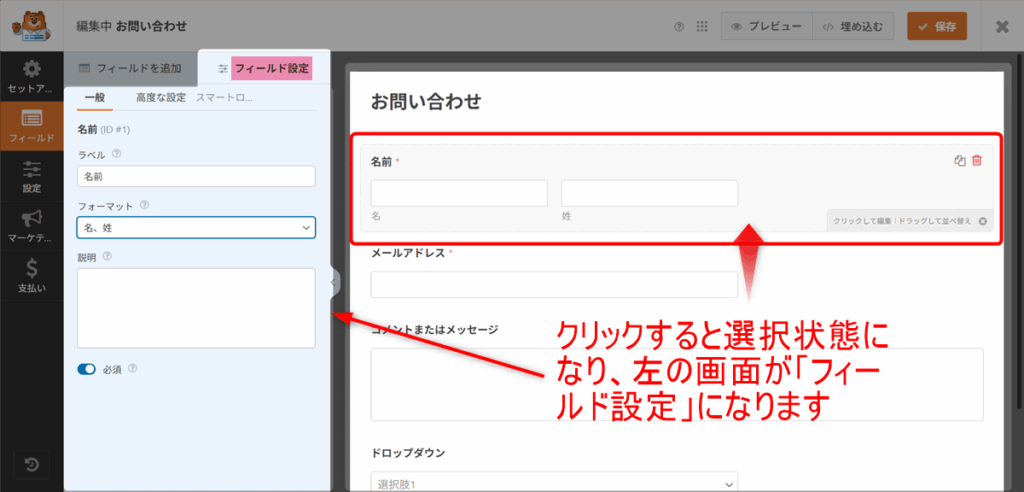This screenshot has width=1024, height=492.
Task: Save the form with 保存 button
Action: click(x=937, y=27)
